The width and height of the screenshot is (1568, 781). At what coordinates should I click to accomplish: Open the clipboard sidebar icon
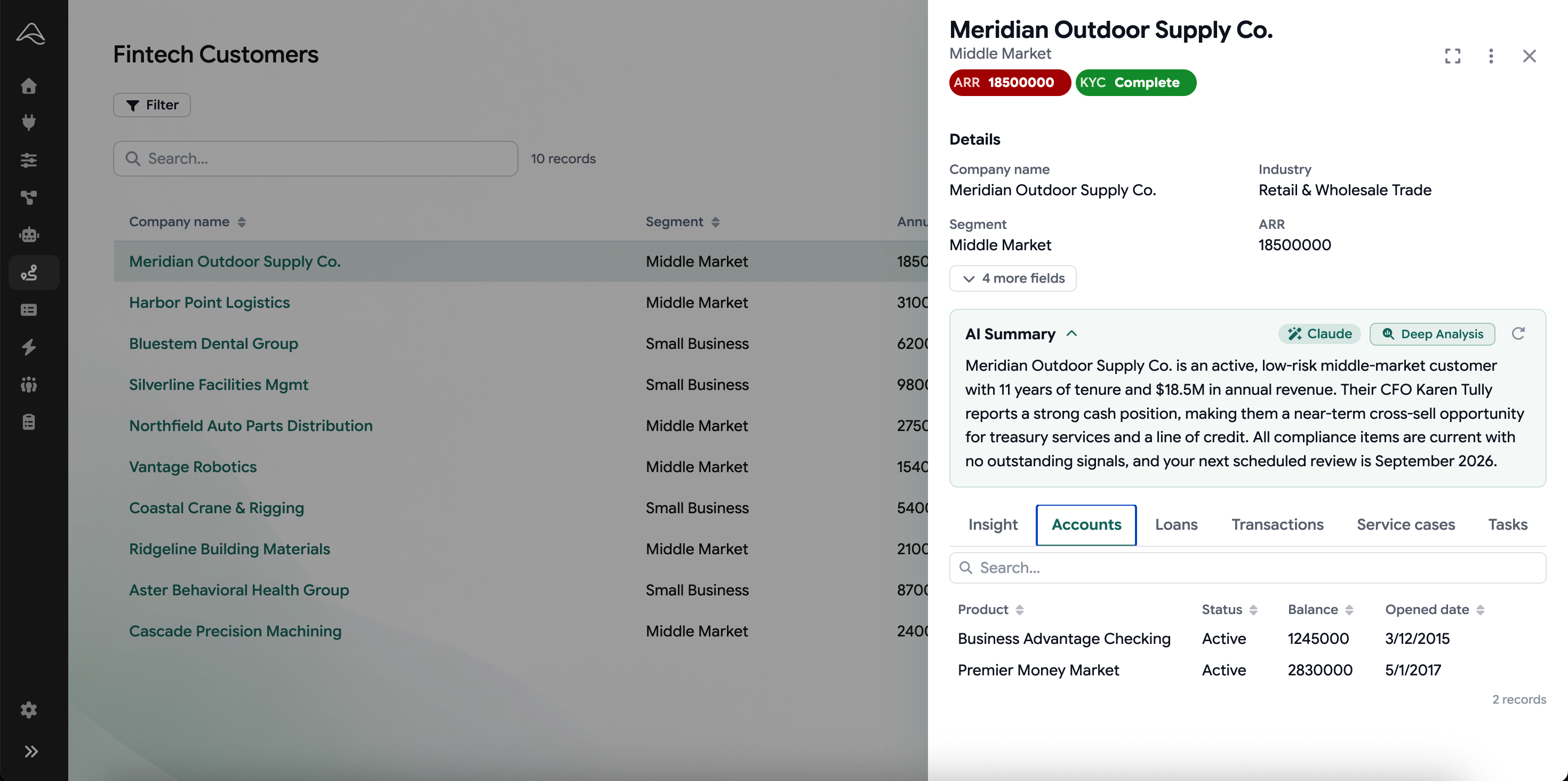pos(29,422)
